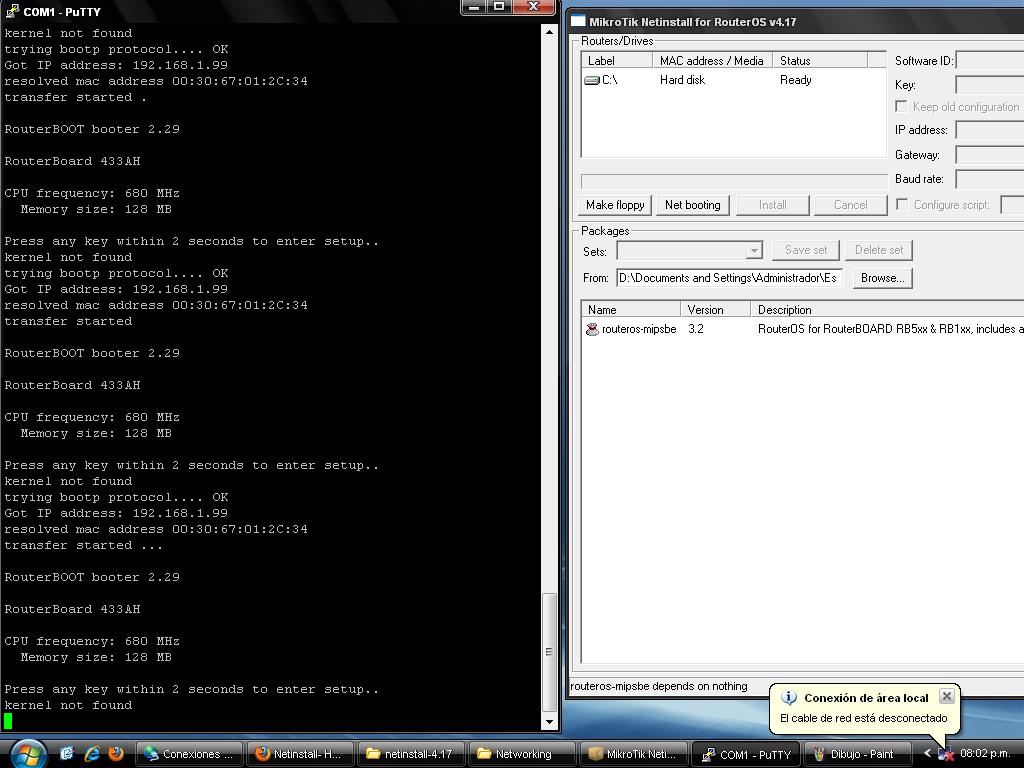The height and width of the screenshot is (768, 1024).
Task: Click the Delete set button
Action: (x=879, y=250)
